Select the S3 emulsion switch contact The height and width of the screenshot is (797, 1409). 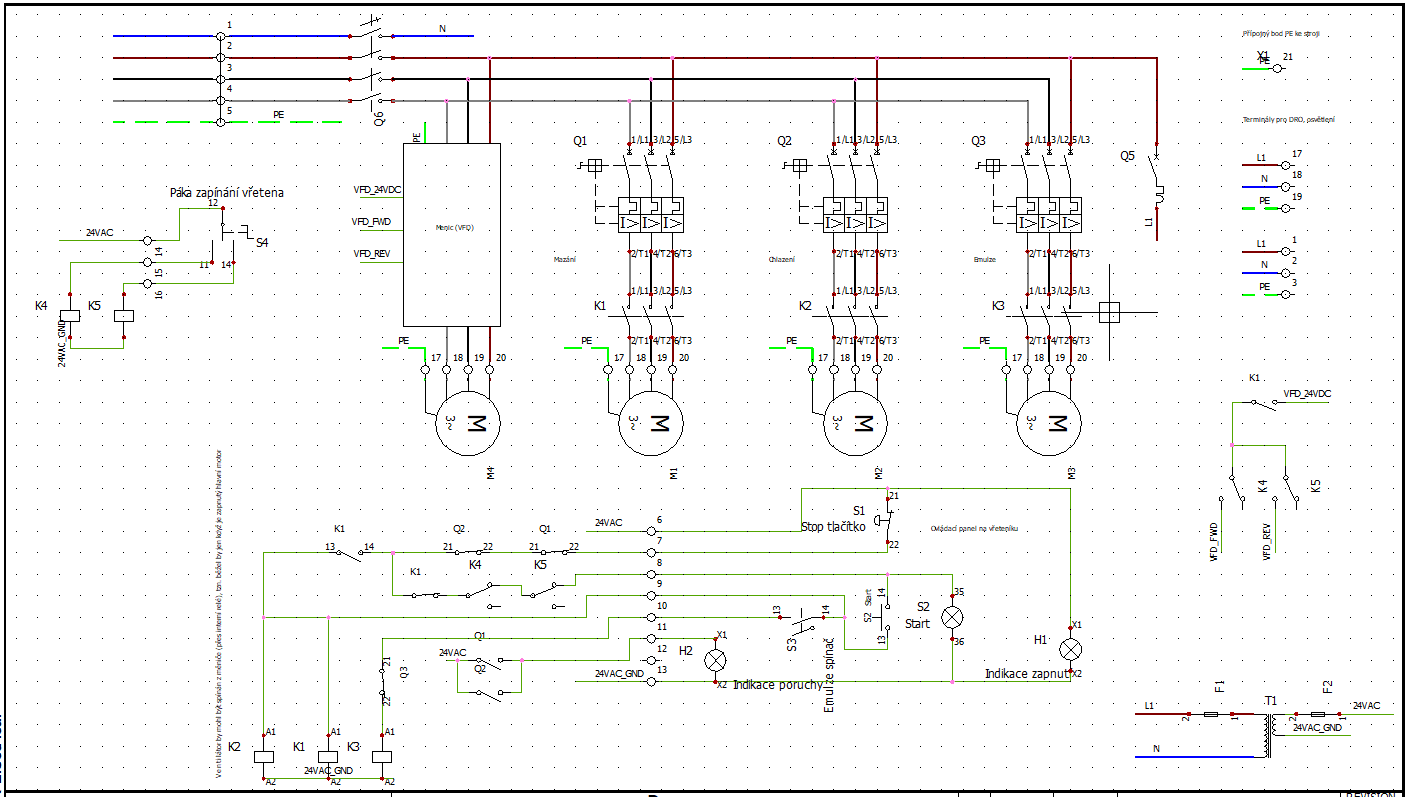pos(803,623)
